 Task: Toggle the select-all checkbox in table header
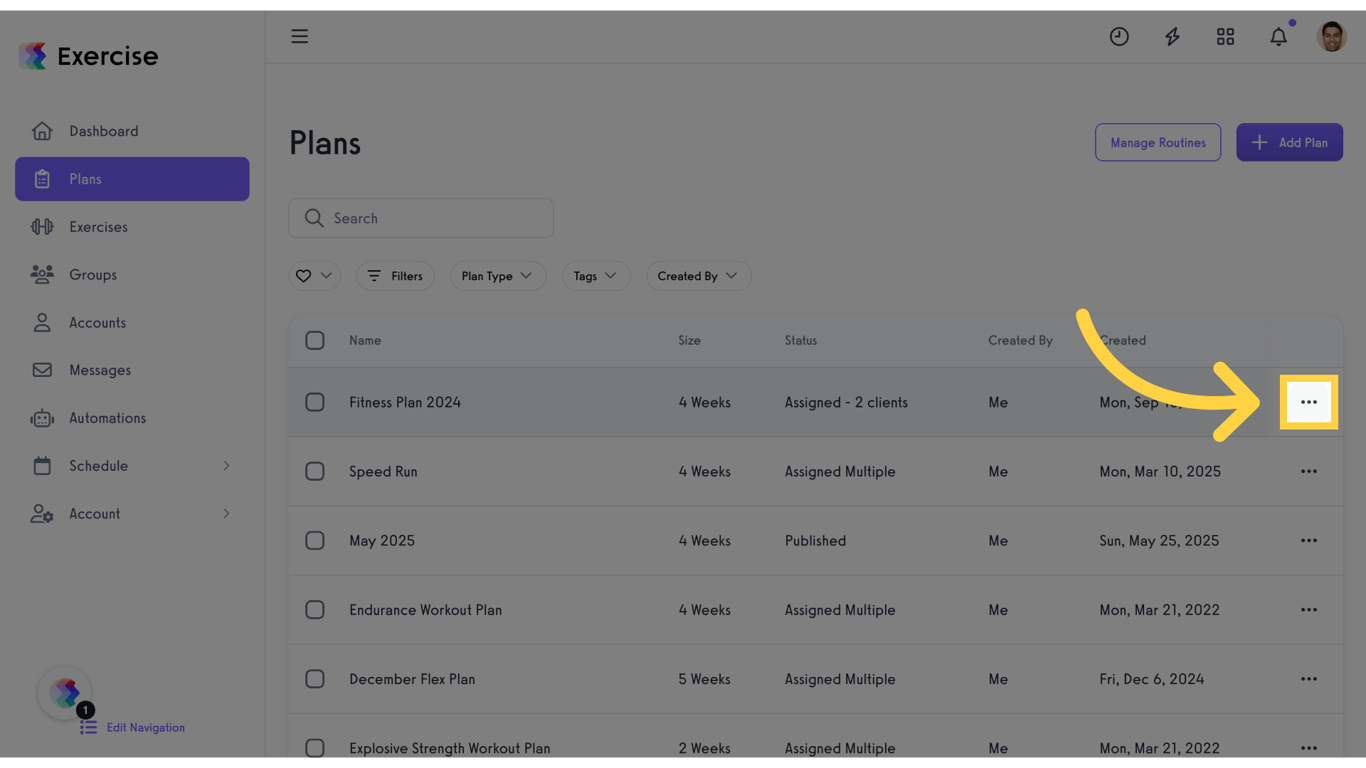tap(315, 340)
